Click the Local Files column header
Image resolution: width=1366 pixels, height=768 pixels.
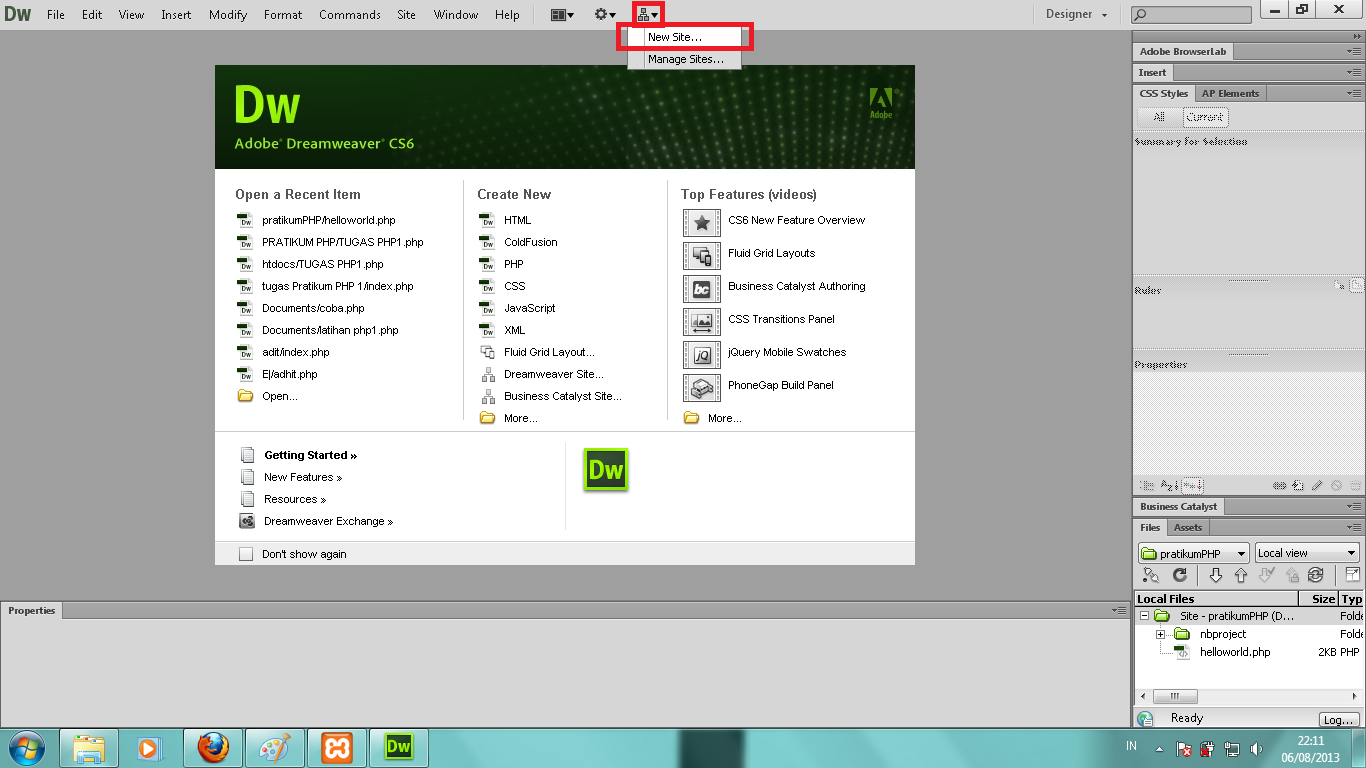(1216, 598)
